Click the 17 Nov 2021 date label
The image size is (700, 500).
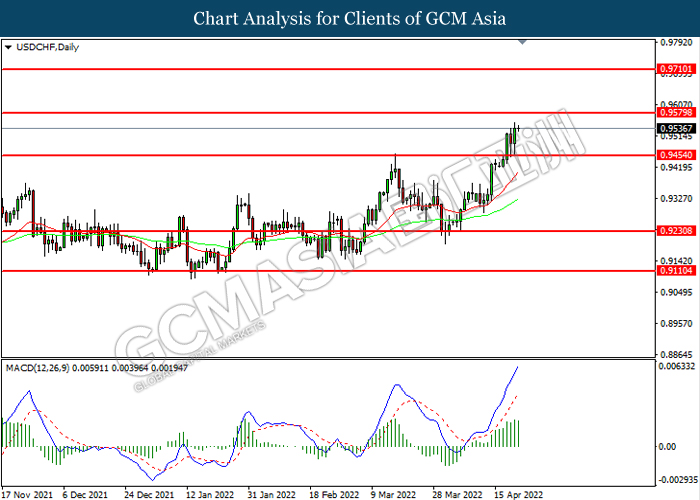(x=27, y=495)
